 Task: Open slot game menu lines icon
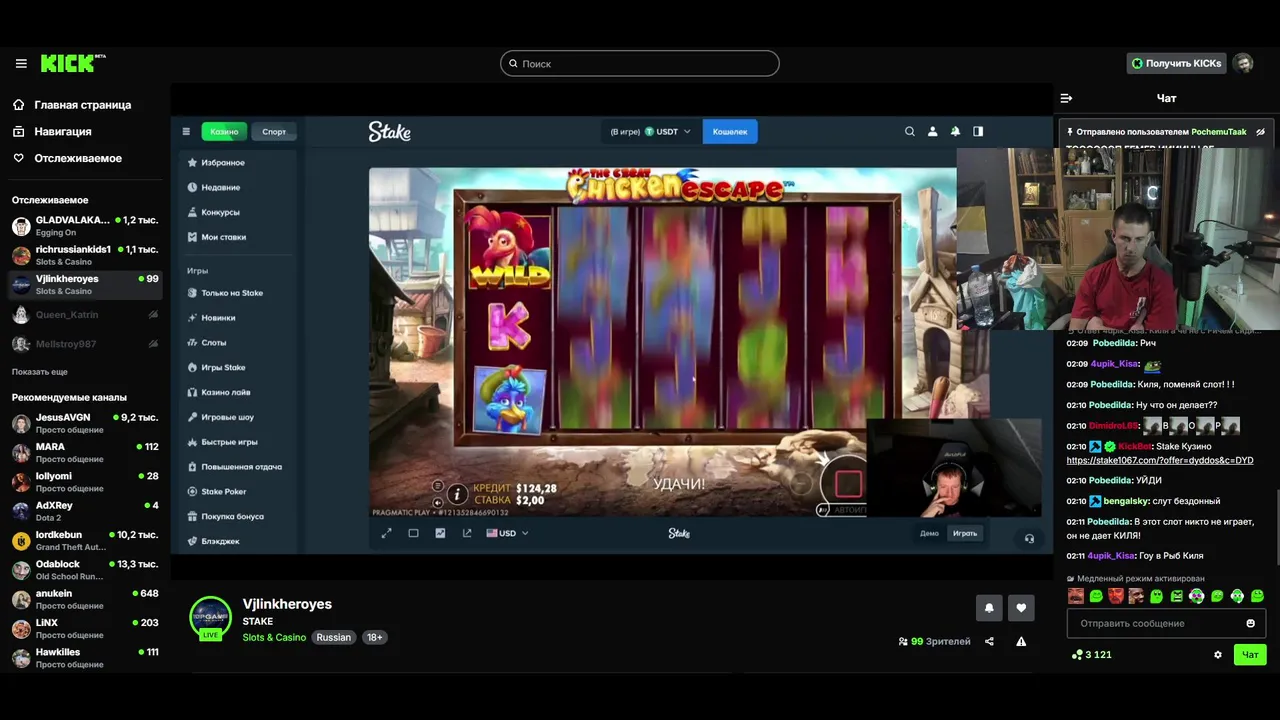click(437, 486)
